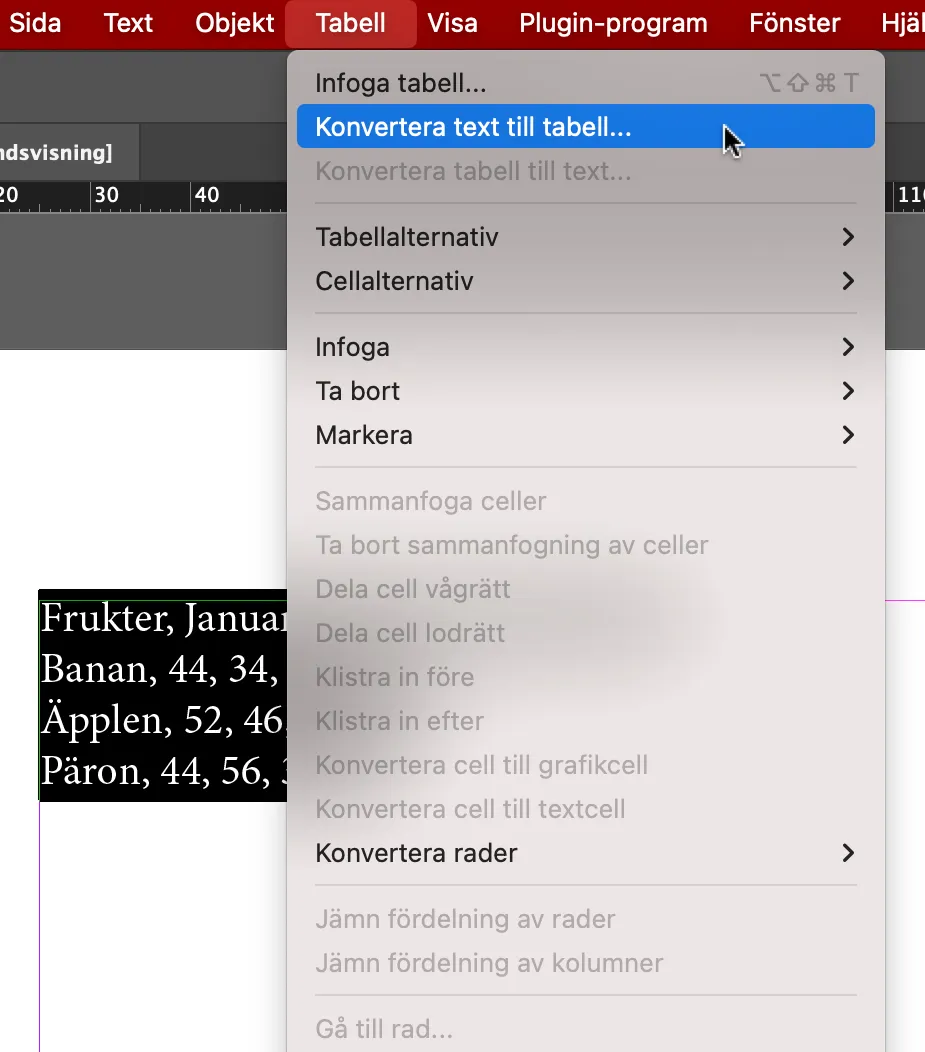Open the Fönster menu
925x1052 pixels.
click(794, 23)
